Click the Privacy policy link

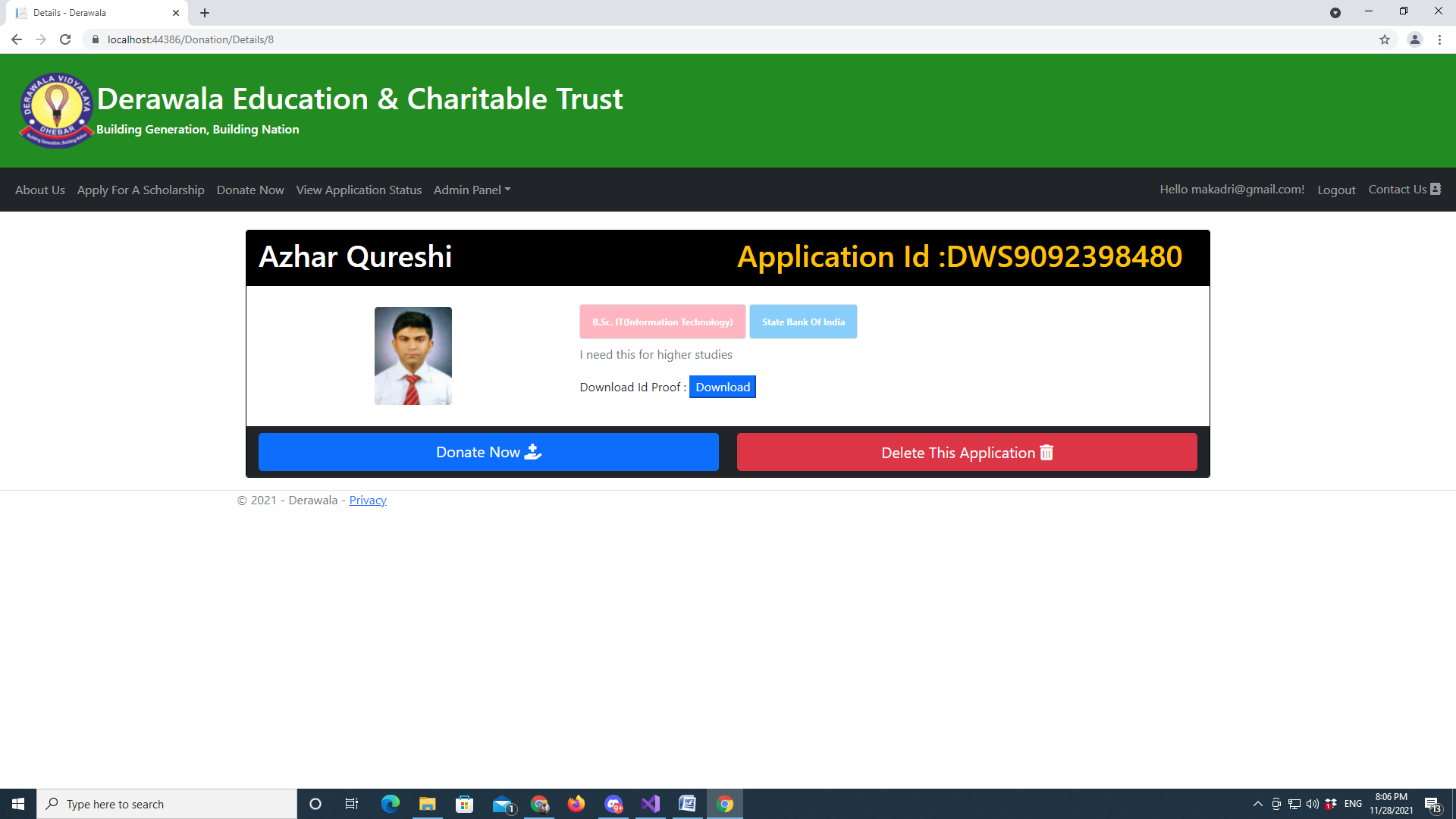point(368,500)
